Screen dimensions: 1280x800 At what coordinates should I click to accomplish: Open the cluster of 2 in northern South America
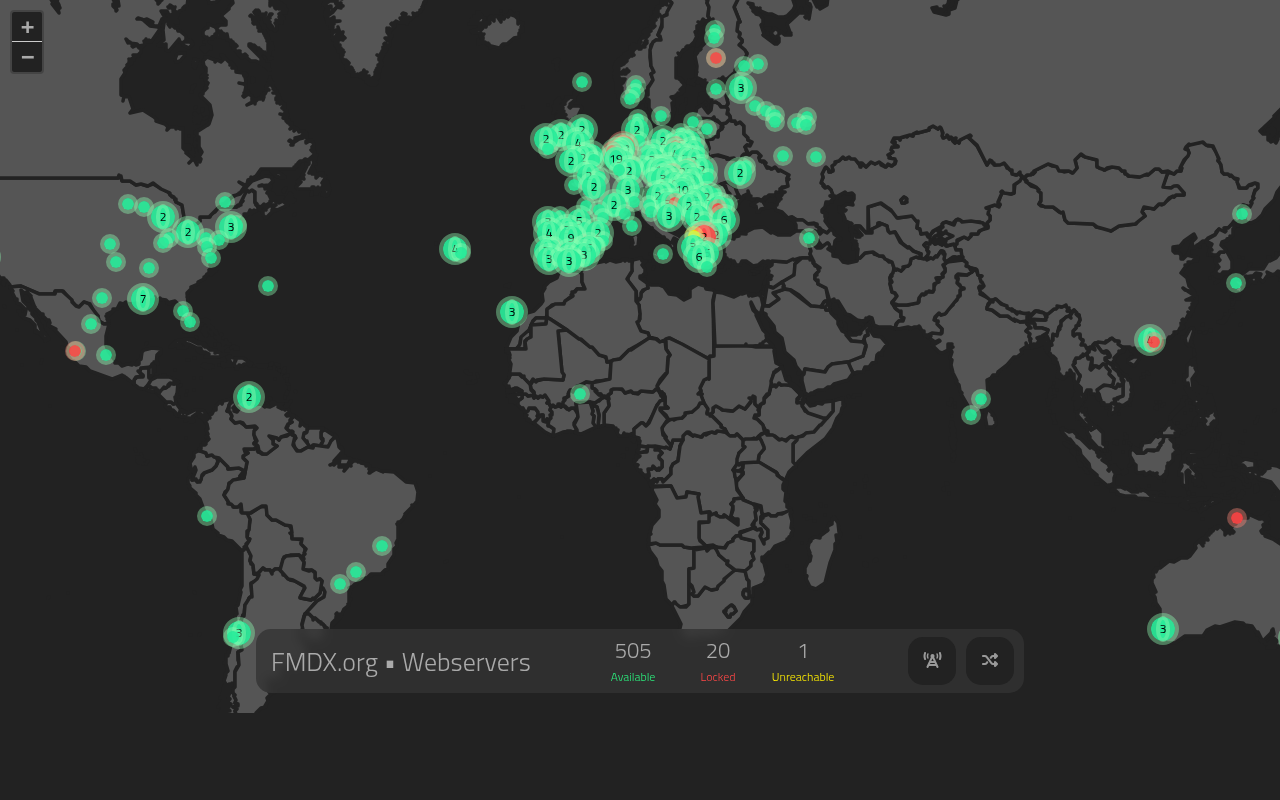click(249, 397)
